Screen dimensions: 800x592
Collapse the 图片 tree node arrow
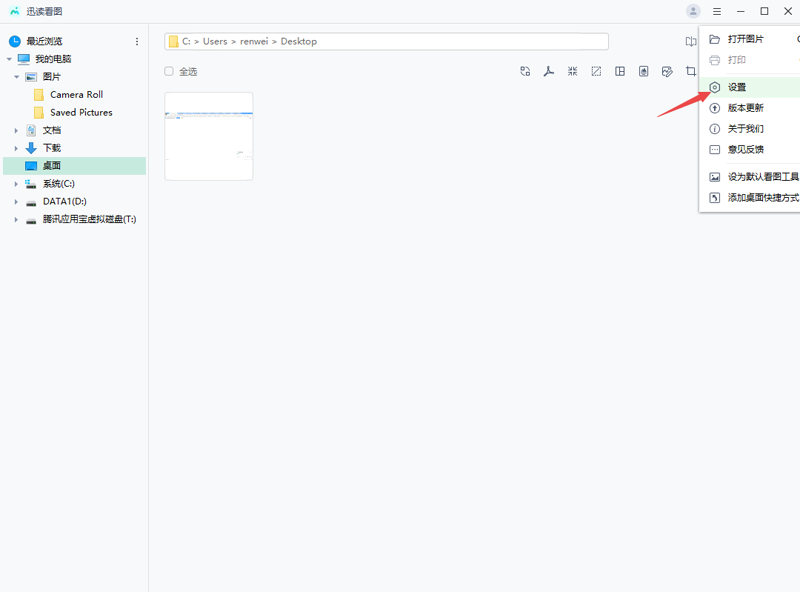click(16, 77)
